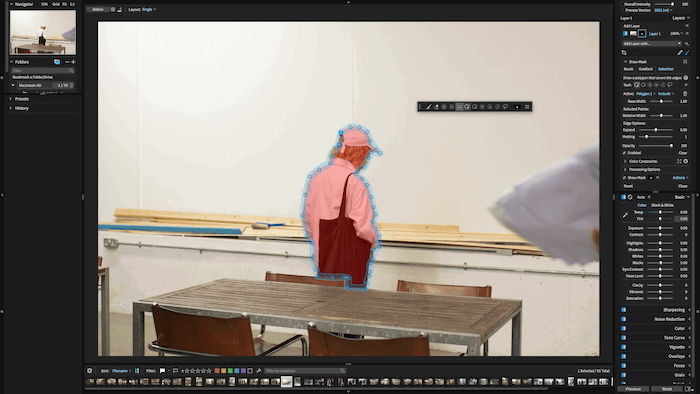Open filmstrip settings gear icon
The image size is (700, 394).
(90, 370)
